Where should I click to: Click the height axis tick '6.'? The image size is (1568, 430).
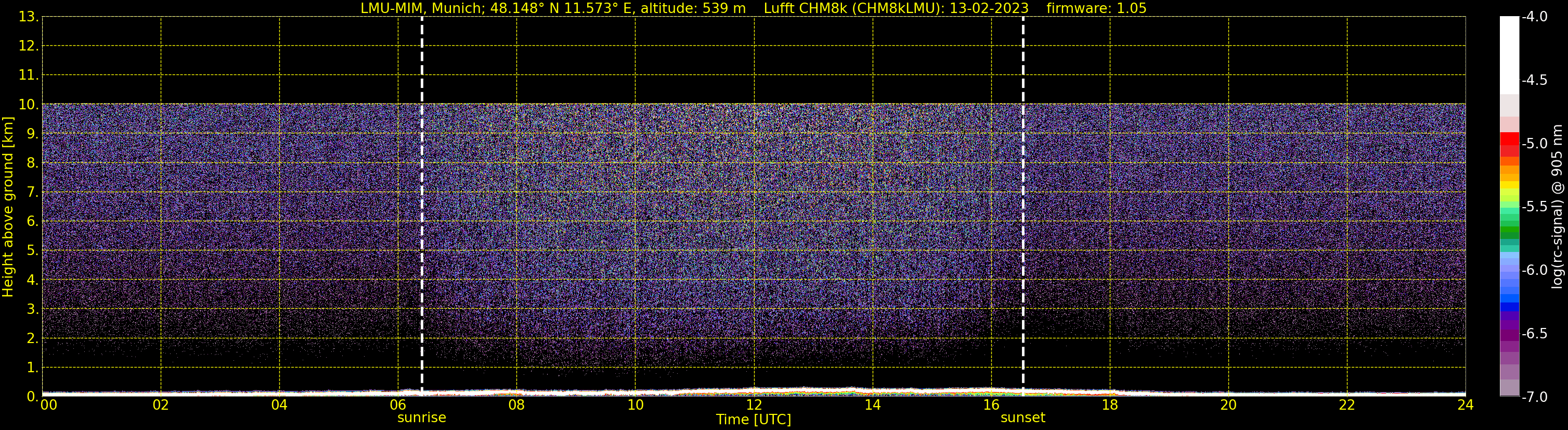click(32, 222)
